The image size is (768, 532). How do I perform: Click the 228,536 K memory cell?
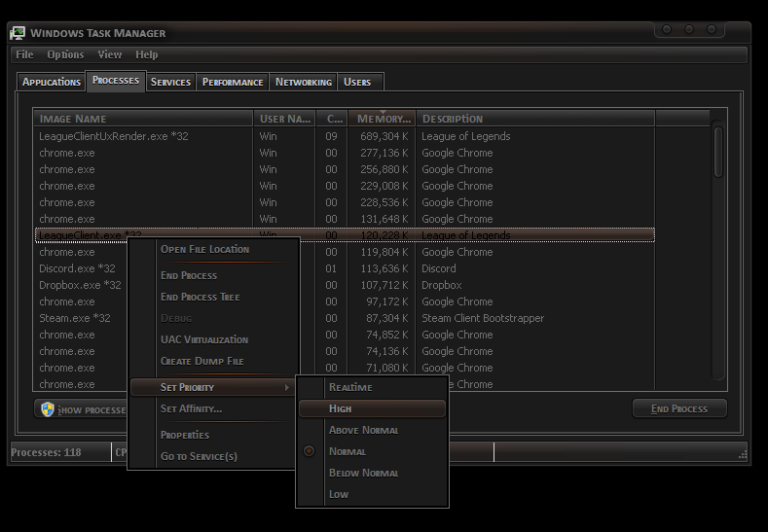384,202
